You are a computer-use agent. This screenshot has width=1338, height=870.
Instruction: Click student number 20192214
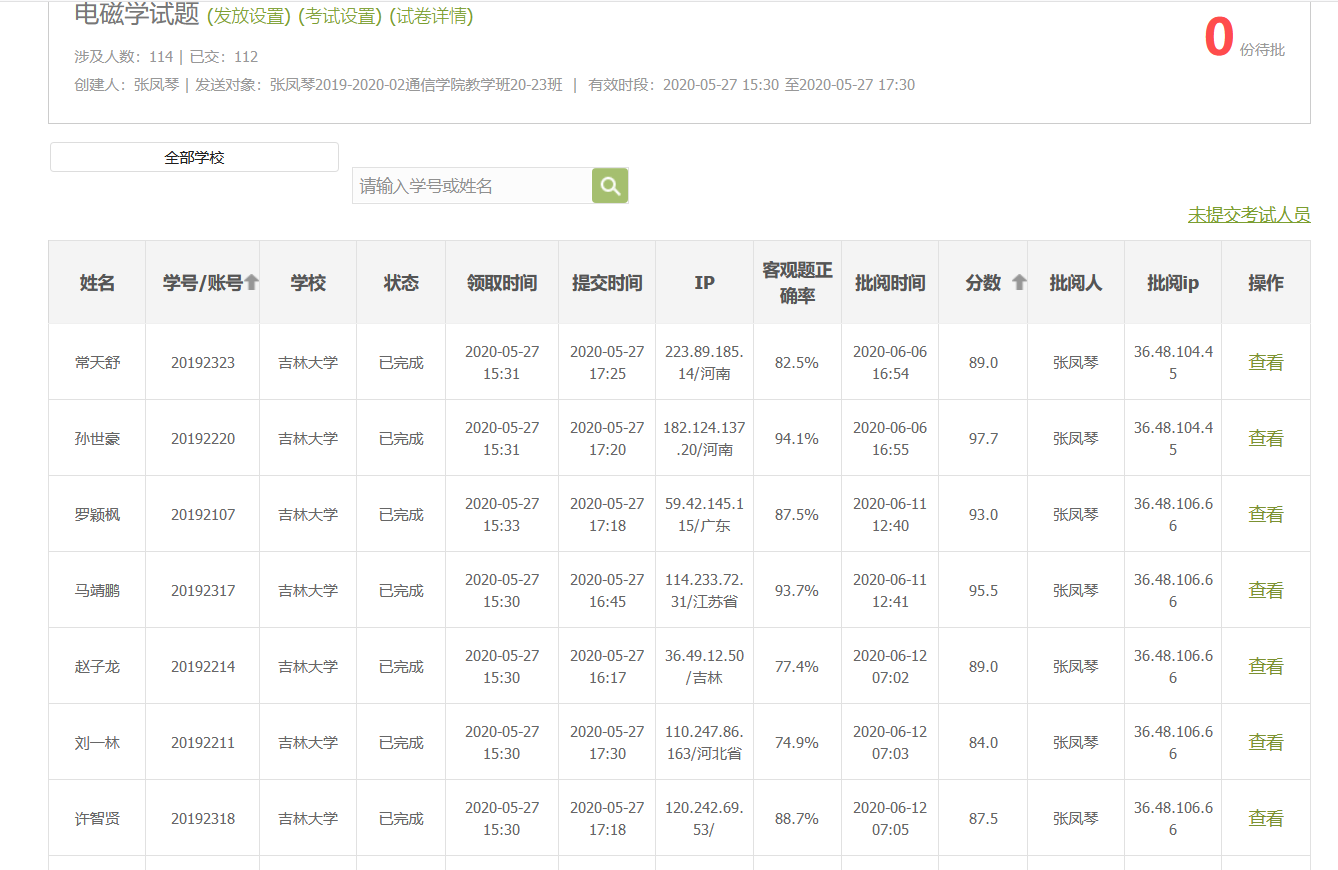[203, 666]
